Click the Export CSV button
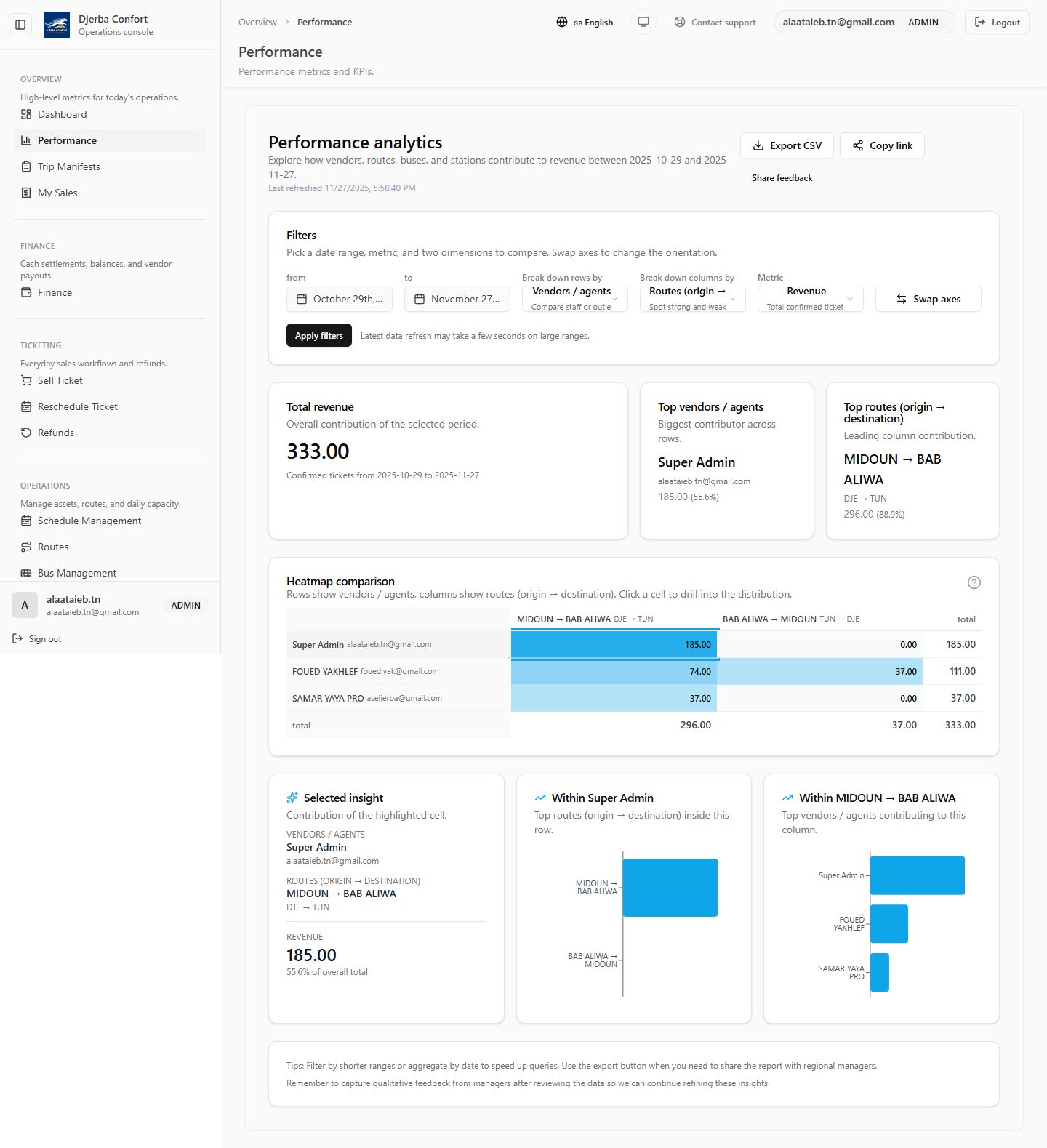The width and height of the screenshot is (1047, 1148). coord(786,145)
